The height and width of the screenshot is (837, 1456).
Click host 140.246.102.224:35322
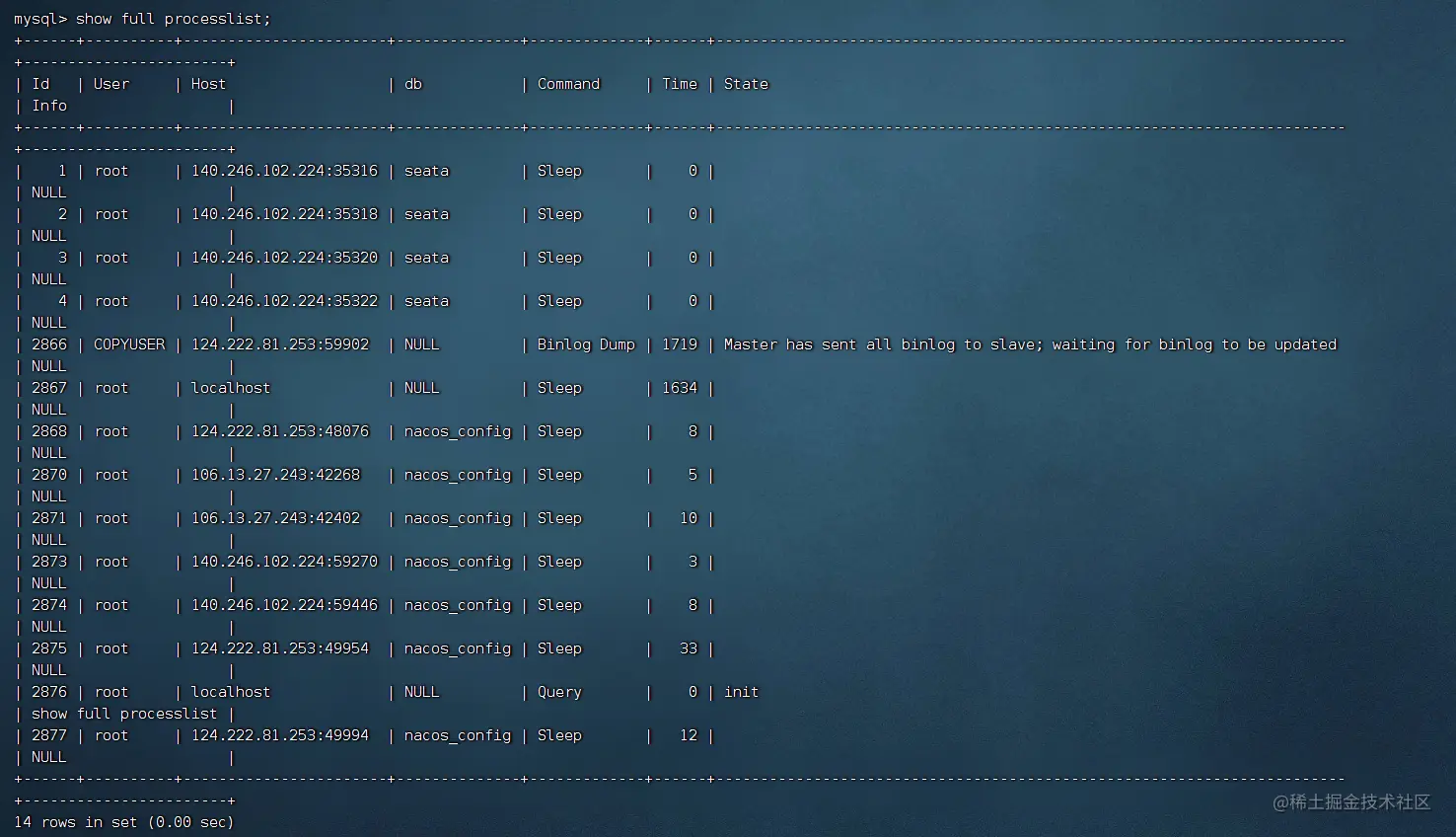284,301
